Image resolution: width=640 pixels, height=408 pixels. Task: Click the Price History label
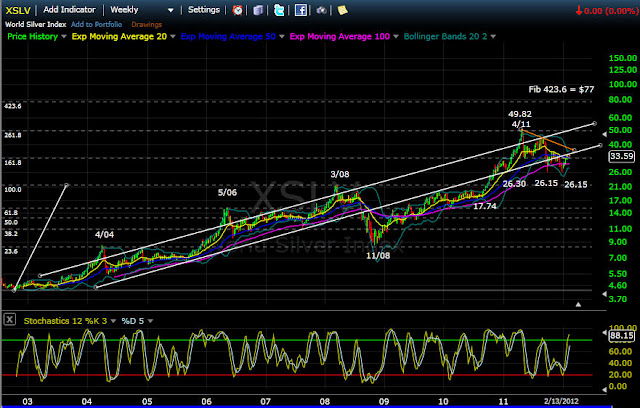point(33,36)
